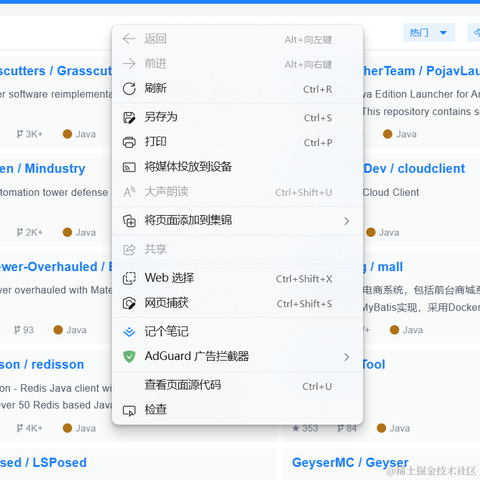This screenshot has height=480, width=480.
Task: Click the back arrow icon in context menu
Action: coord(129,39)
